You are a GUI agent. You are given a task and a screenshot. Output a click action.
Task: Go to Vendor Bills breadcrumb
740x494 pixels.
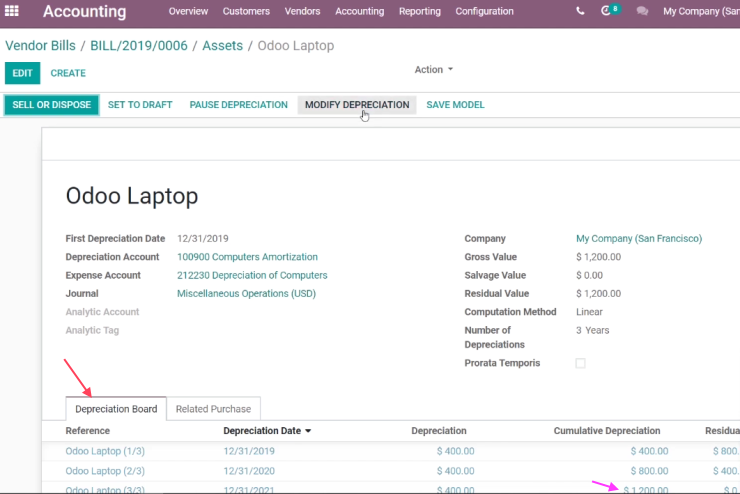pos(40,46)
